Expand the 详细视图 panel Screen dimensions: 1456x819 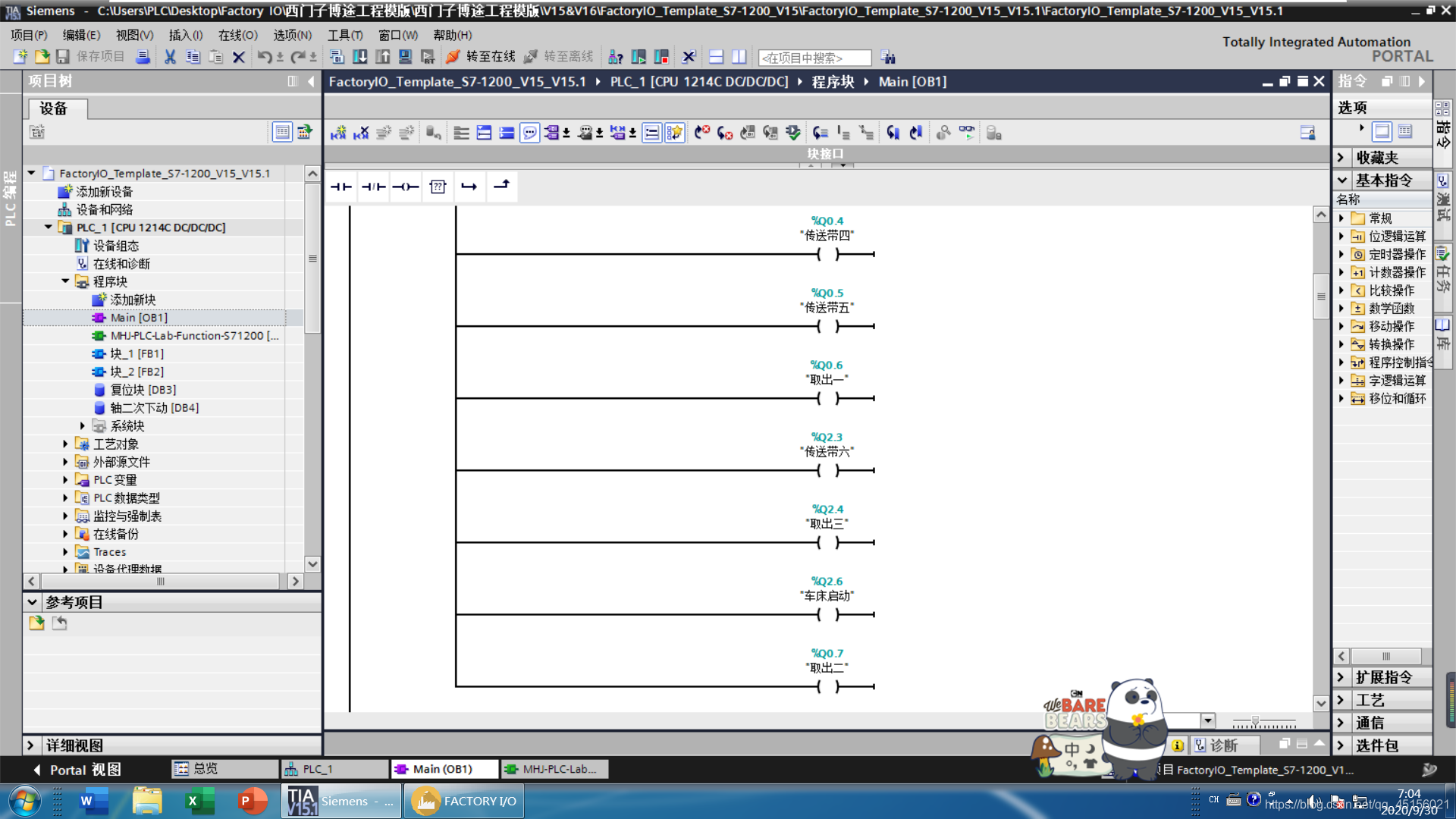(30, 745)
